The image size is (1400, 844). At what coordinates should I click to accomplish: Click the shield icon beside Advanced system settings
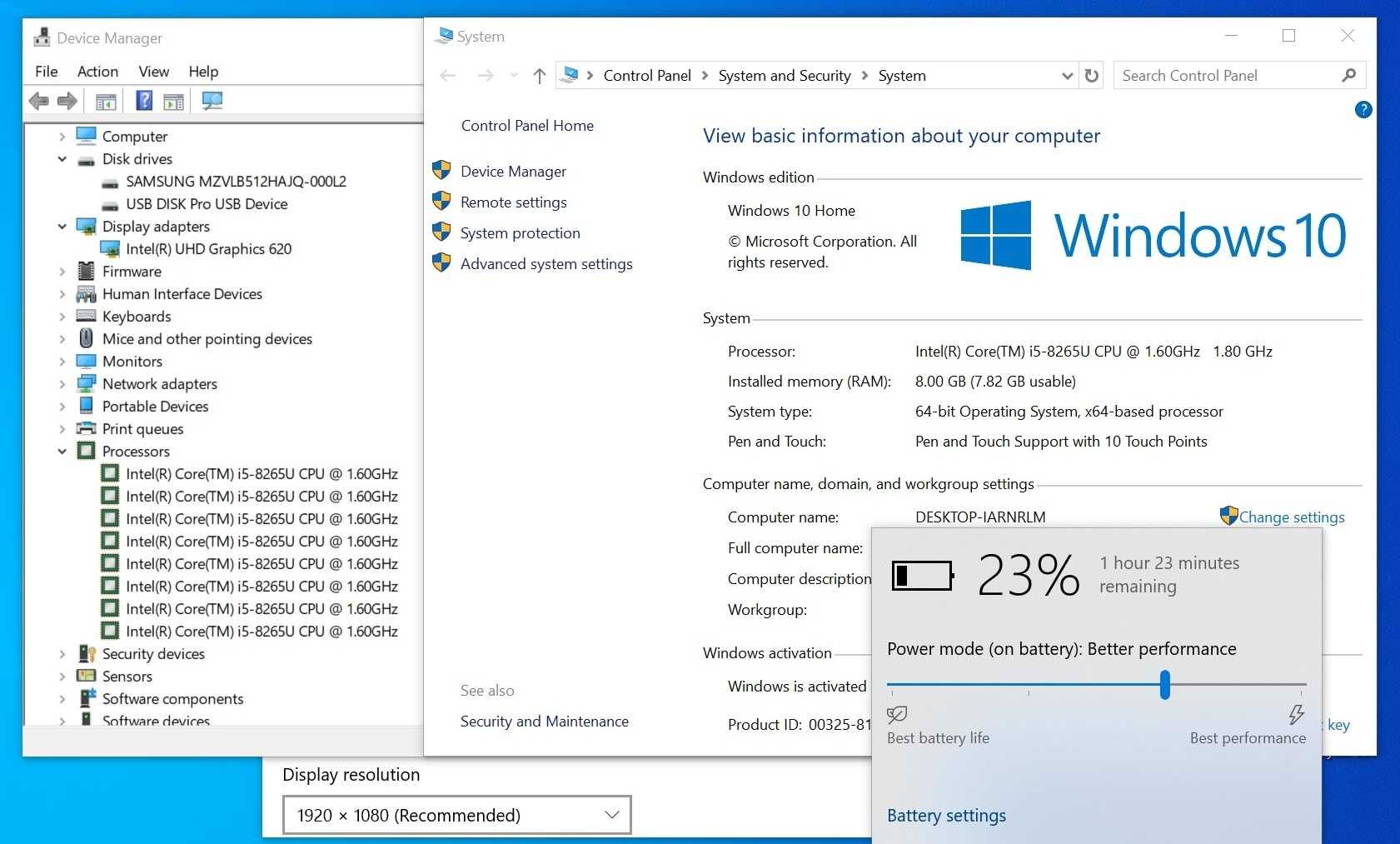[x=441, y=263]
